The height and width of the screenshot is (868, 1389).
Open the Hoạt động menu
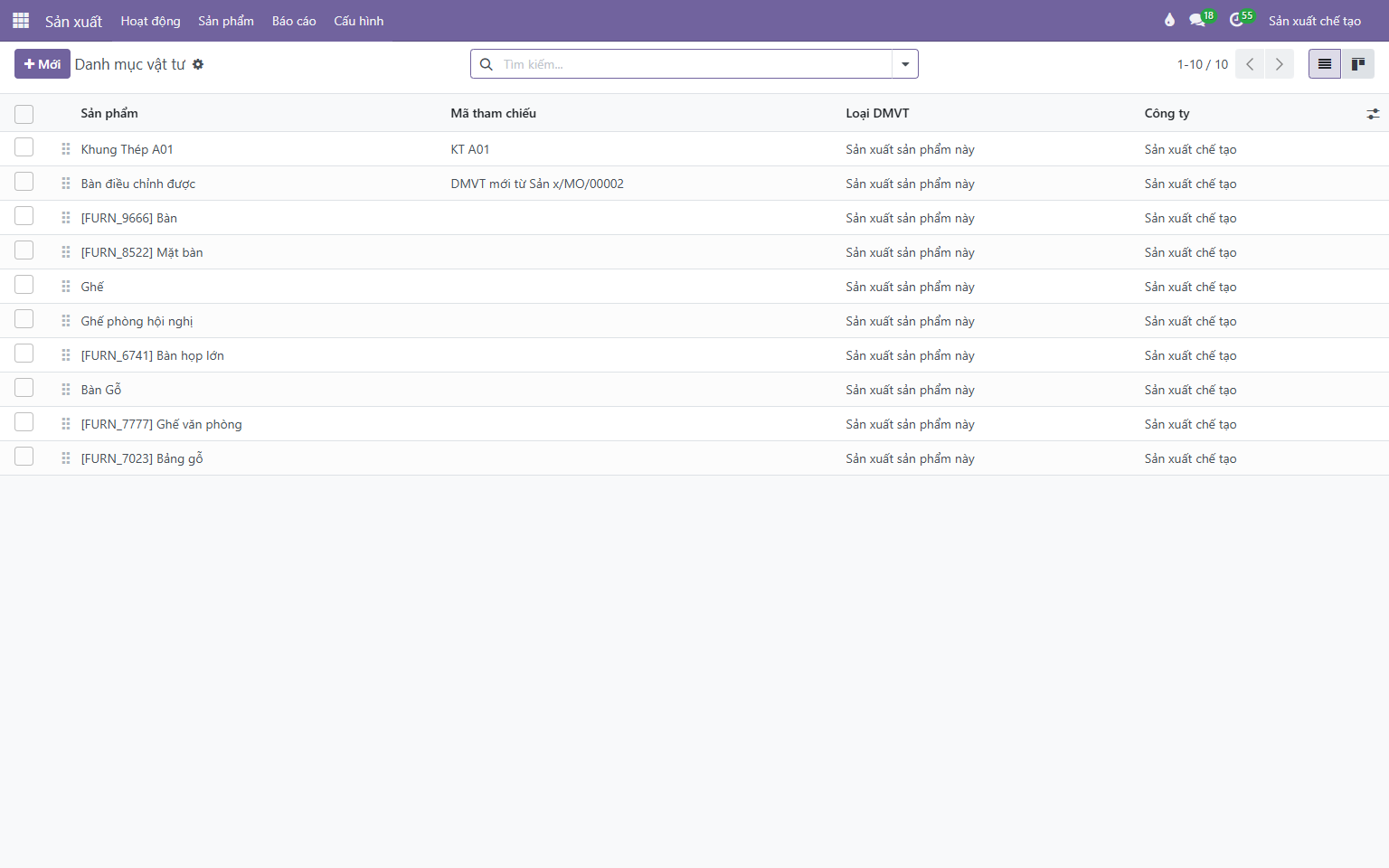point(150,21)
